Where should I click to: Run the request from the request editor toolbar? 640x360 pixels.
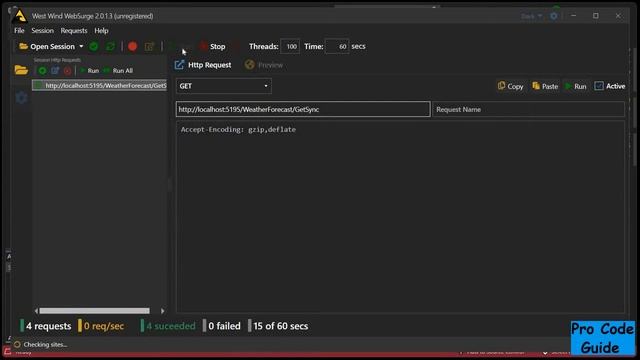[x=576, y=86]
